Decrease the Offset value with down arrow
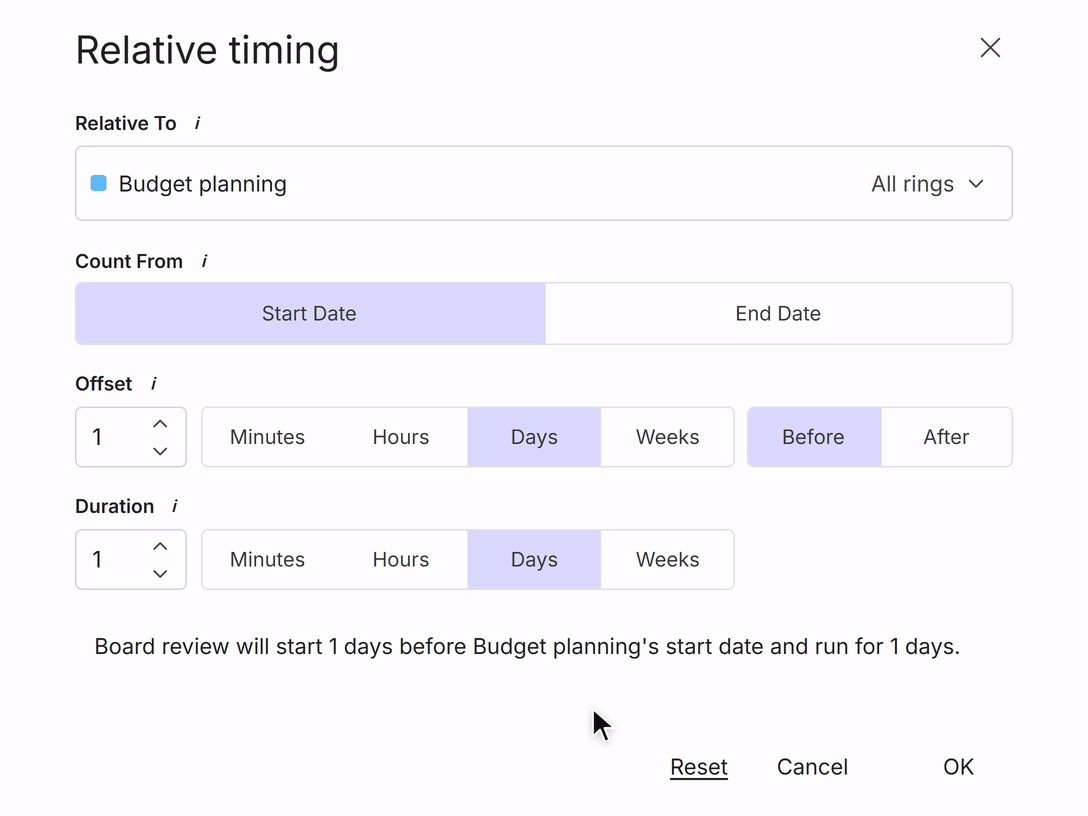This screenshot has height=816, width=1088. 160,451
